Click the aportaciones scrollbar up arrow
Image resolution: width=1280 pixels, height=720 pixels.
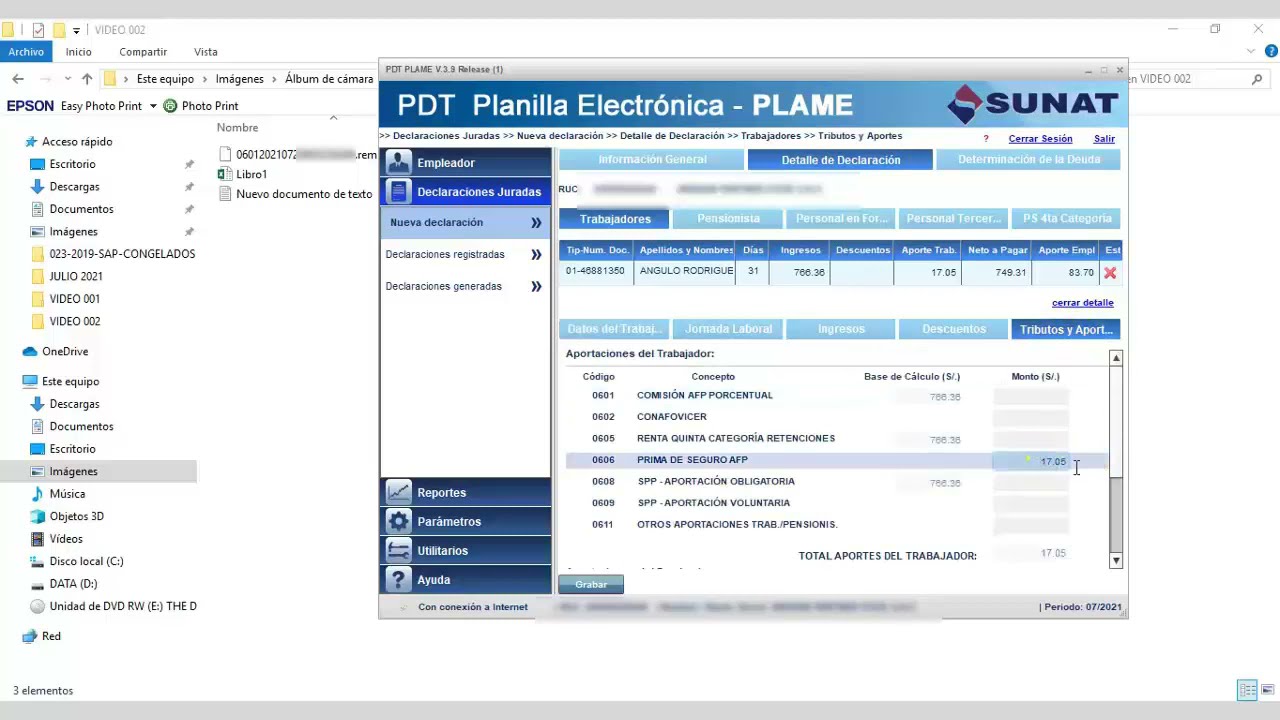pos(1116,358)
